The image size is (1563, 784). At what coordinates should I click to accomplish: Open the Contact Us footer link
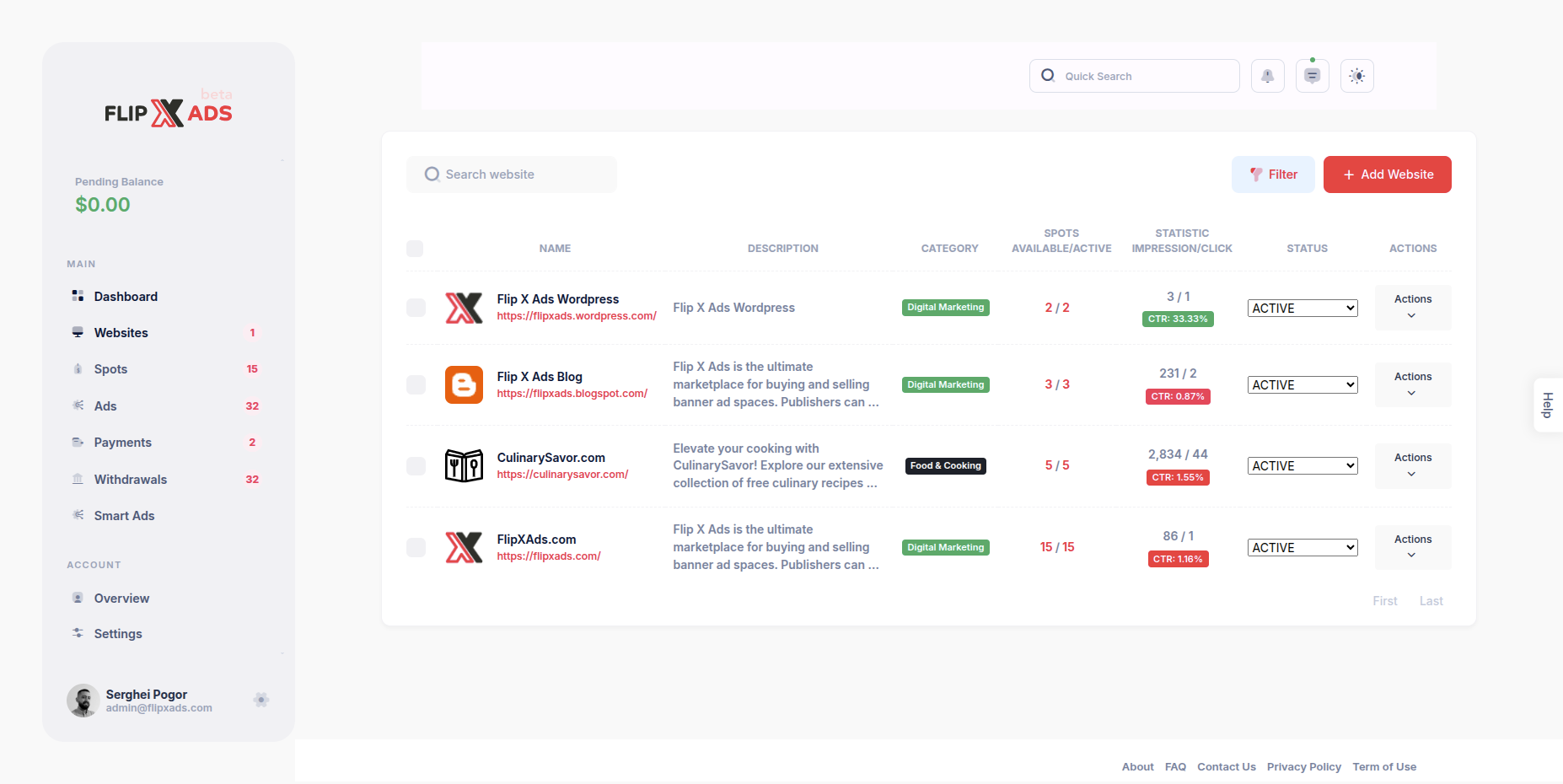click(1227, 766)
